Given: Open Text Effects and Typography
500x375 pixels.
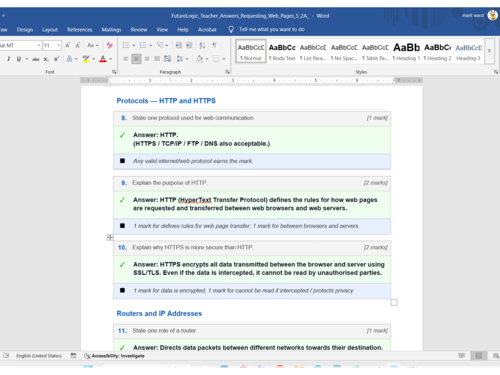Looking at the screenshot, I should point(69,59).
